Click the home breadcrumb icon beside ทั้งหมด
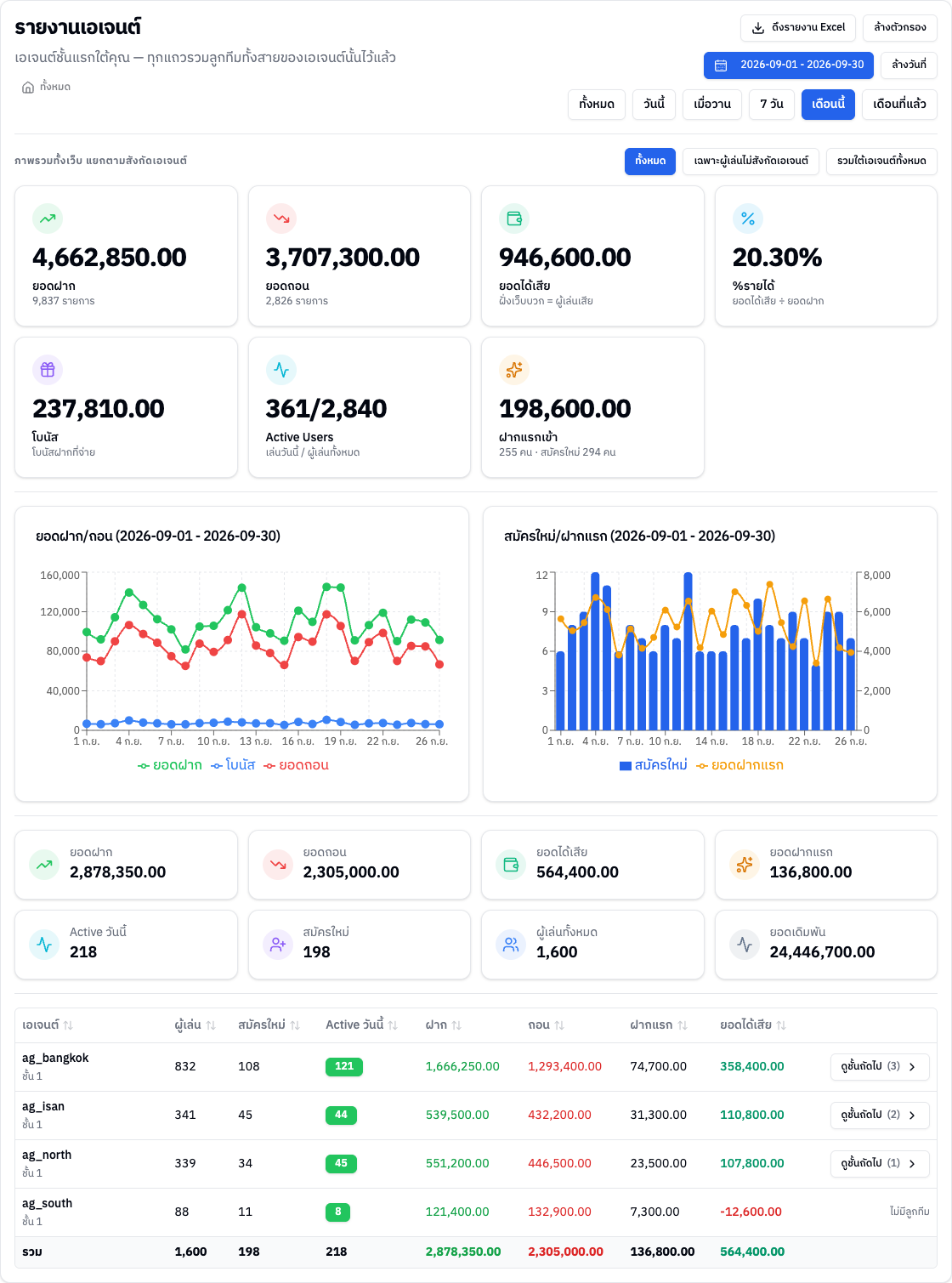Screen dimensions: 952x1283 pyautogui.click(x=28, y=88)
